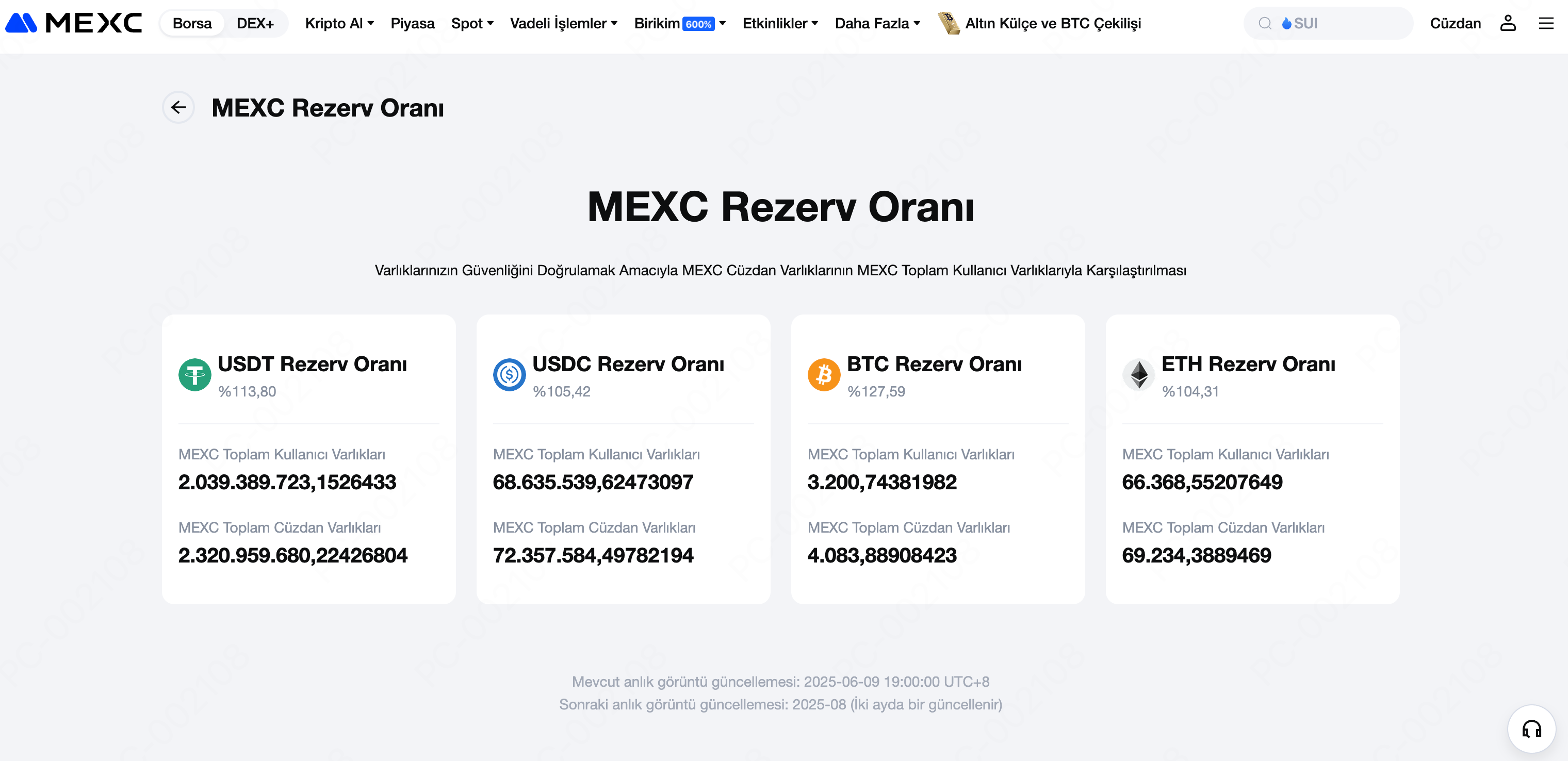Click the gold bar promotion icon

pyautogui.click(x=949, y=23)
